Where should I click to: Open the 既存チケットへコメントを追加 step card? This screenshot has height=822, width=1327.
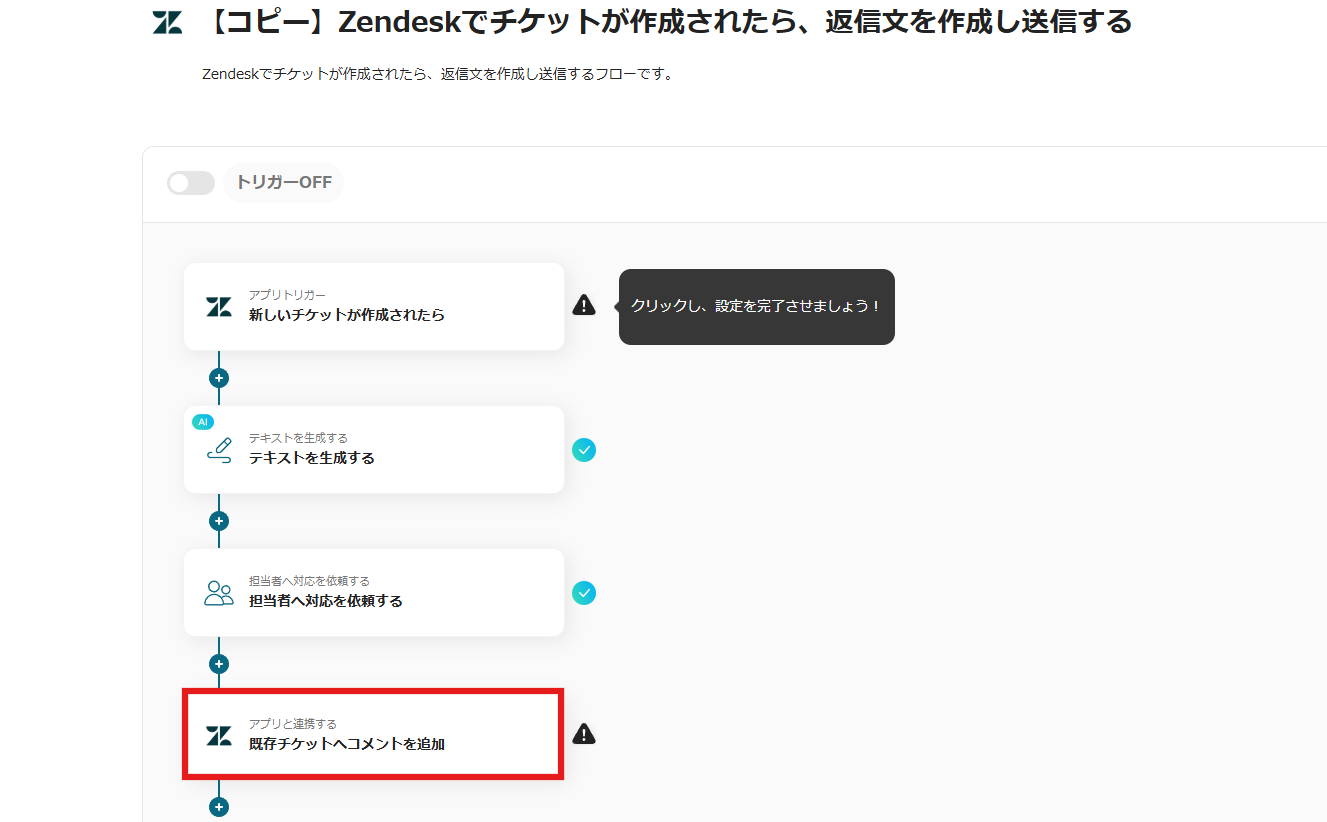tap(374, 734)
